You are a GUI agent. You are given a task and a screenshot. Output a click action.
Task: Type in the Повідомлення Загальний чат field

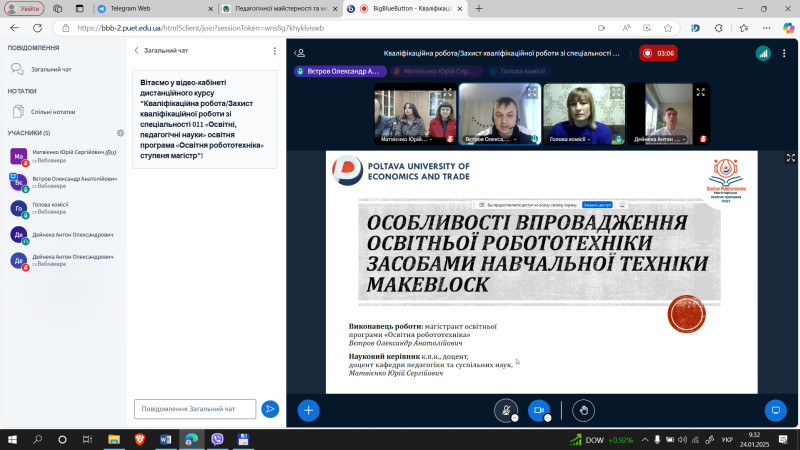[195, 409]
